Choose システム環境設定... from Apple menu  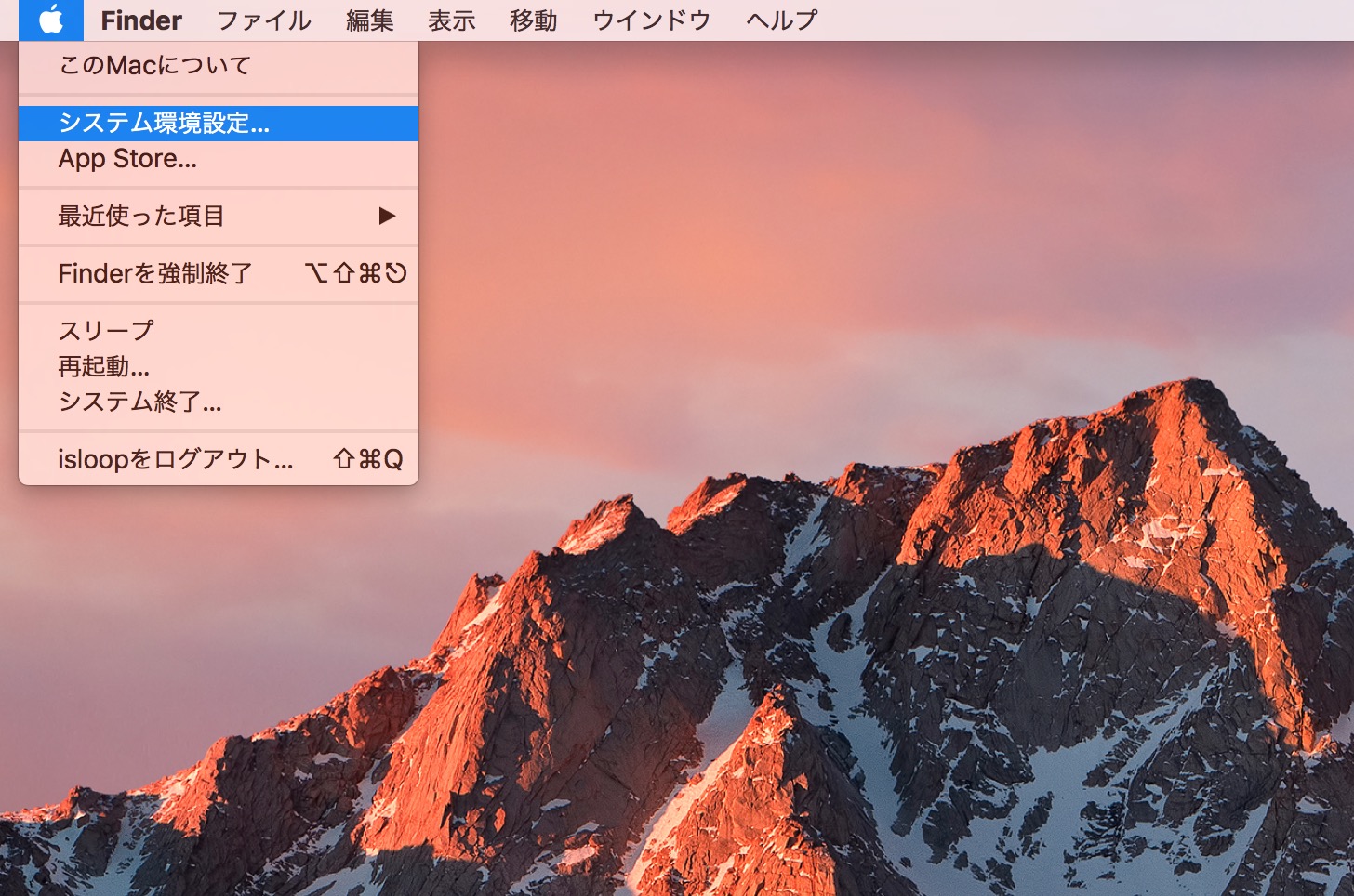[219, 124]
